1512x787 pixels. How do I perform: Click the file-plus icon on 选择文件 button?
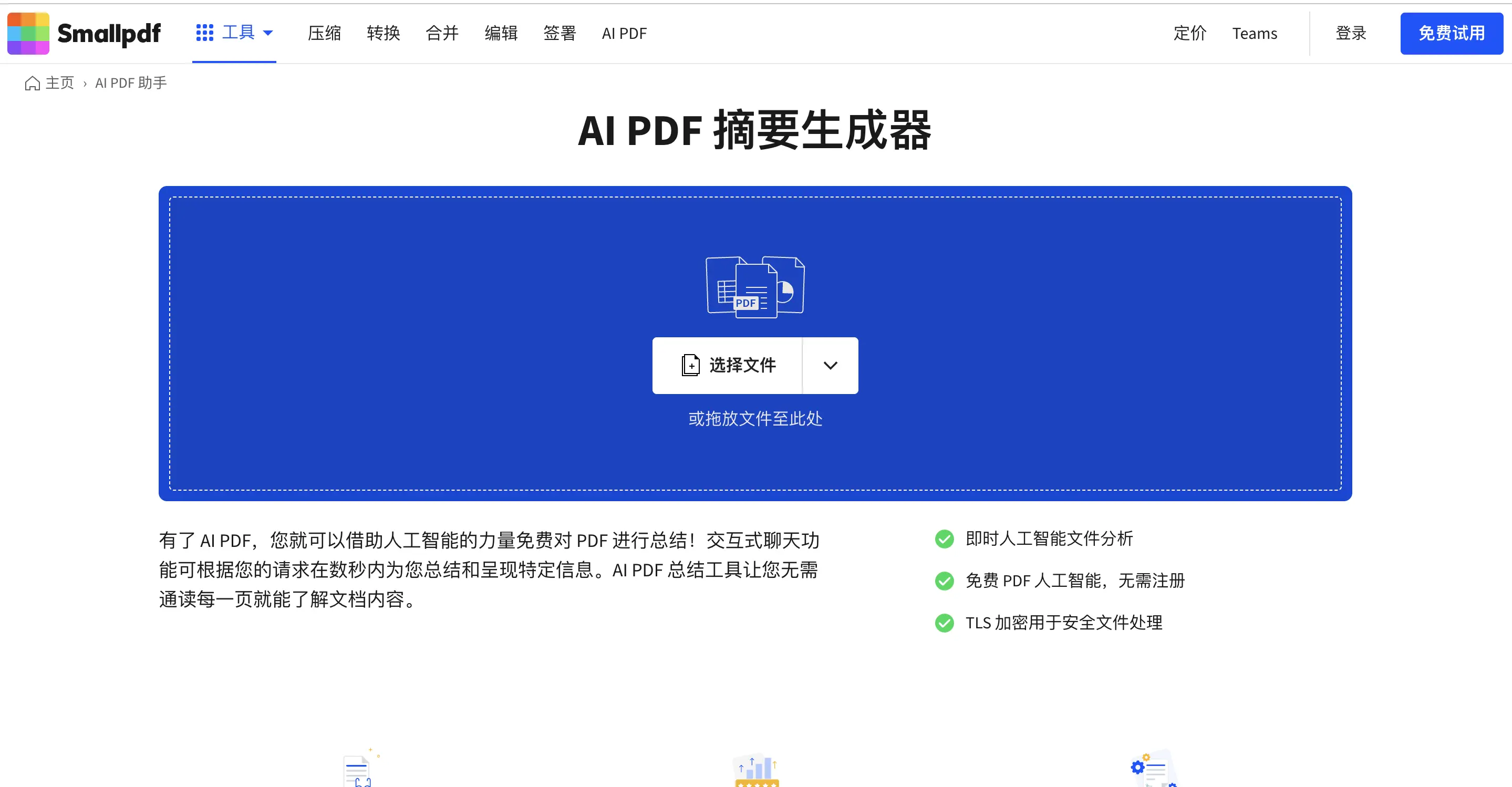(690, 365)
